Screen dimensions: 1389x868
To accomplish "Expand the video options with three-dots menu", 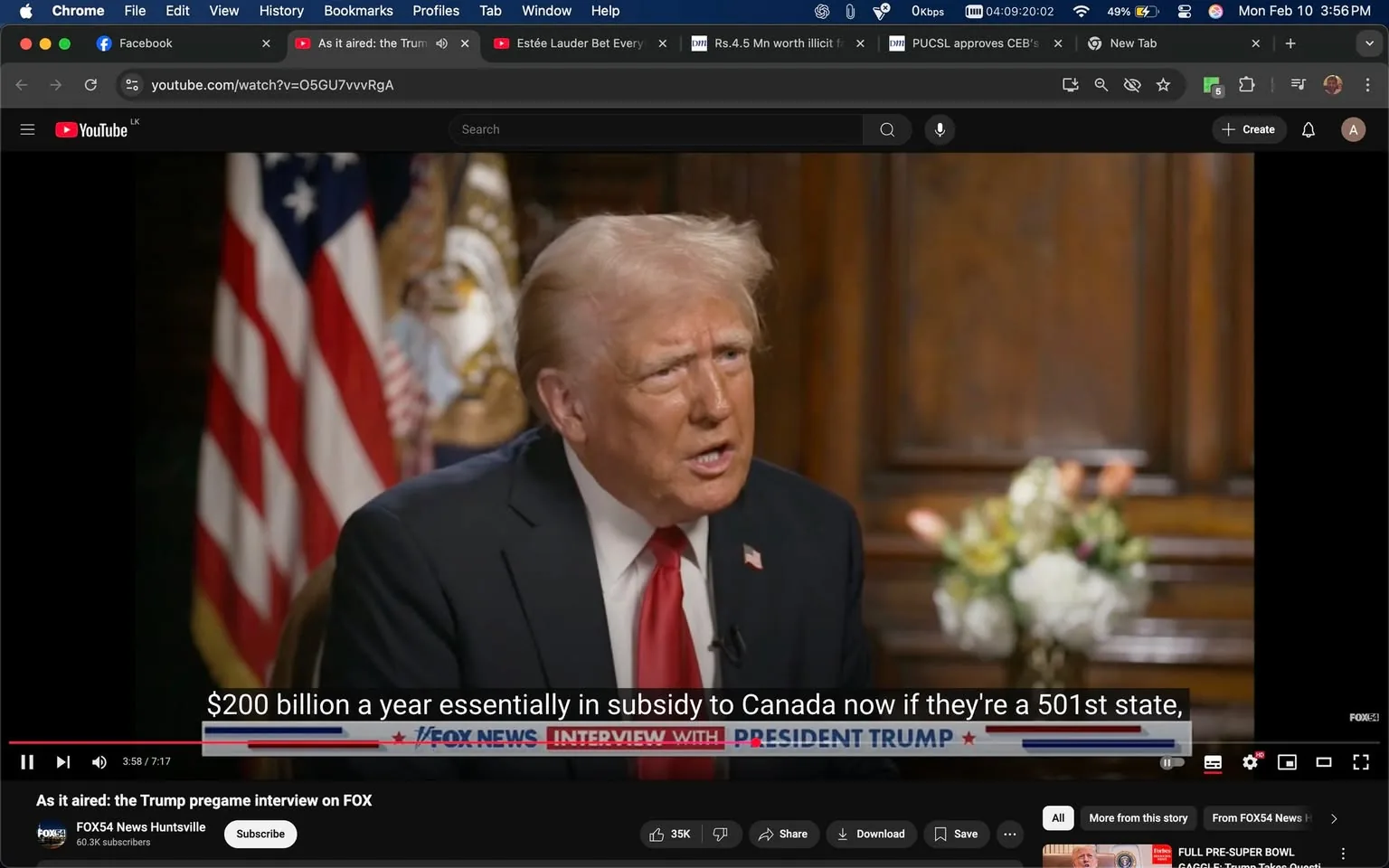I will [1009, 834].
